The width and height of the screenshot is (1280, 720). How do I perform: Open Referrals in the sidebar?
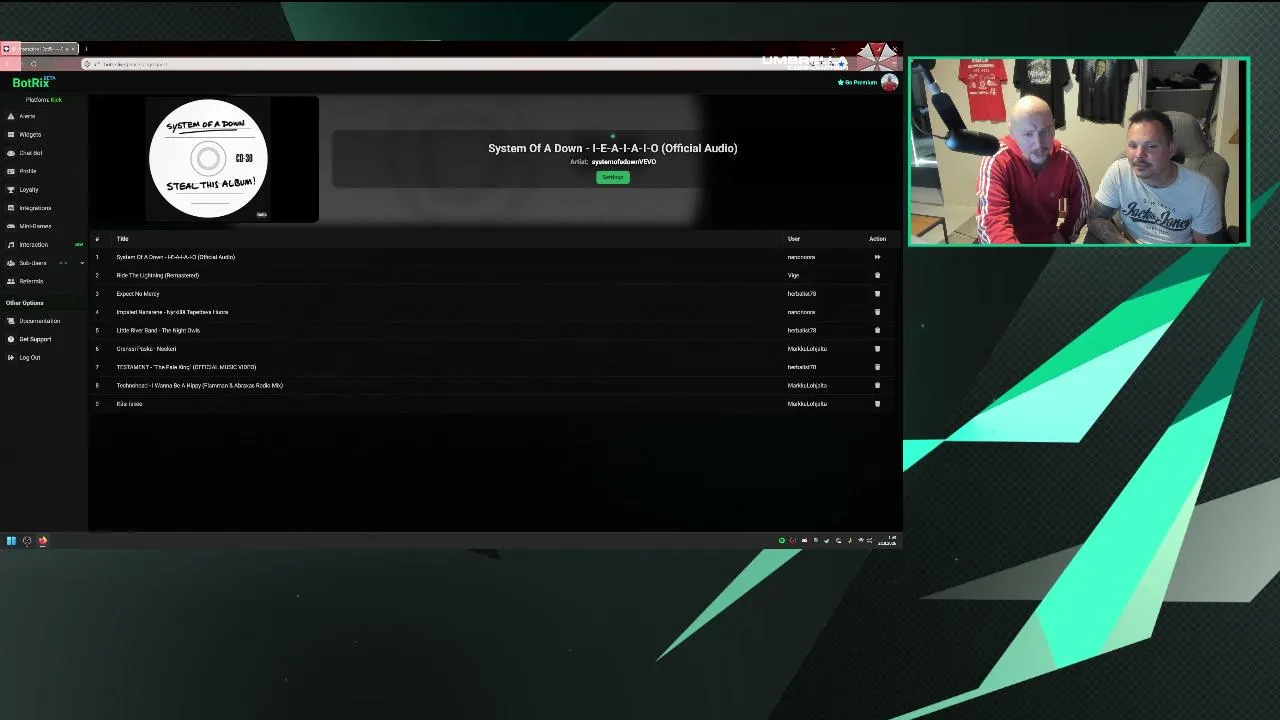(x=31, y=281)
